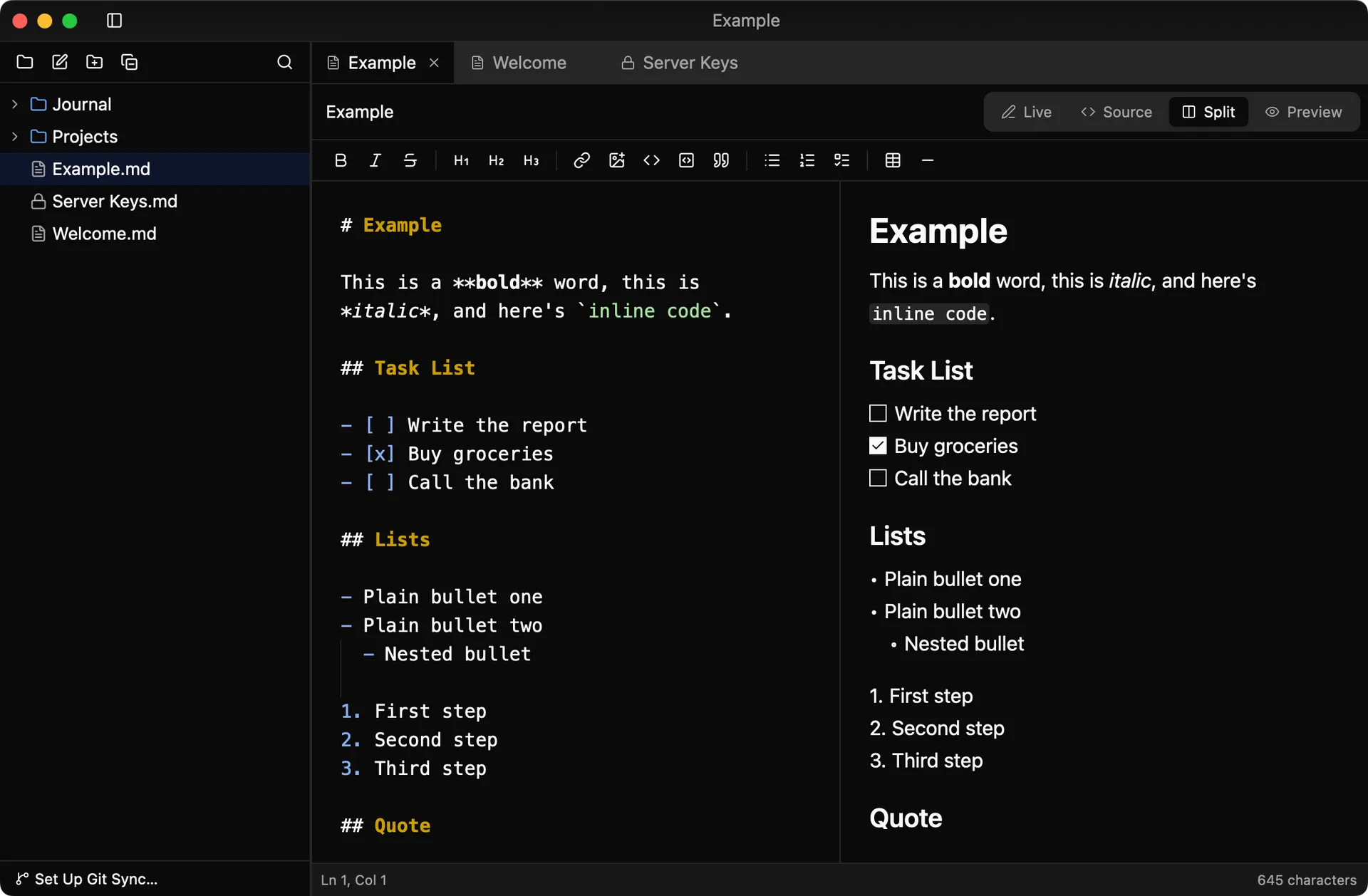The width and height of the screenshot is (1368, 896).
Task: Create a new note with the pencil icon
Action: click(60, 62)
